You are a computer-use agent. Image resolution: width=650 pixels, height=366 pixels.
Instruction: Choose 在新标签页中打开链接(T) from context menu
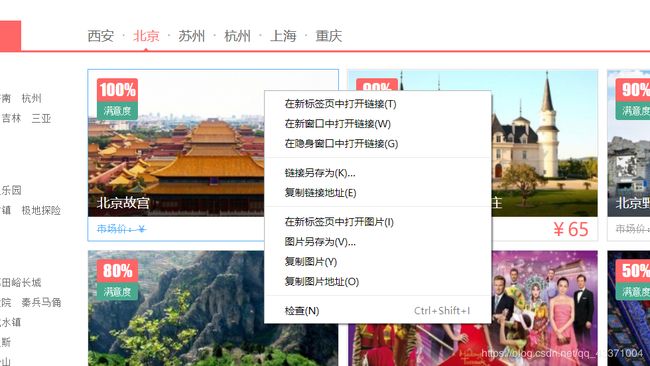(x=378, y=104)
